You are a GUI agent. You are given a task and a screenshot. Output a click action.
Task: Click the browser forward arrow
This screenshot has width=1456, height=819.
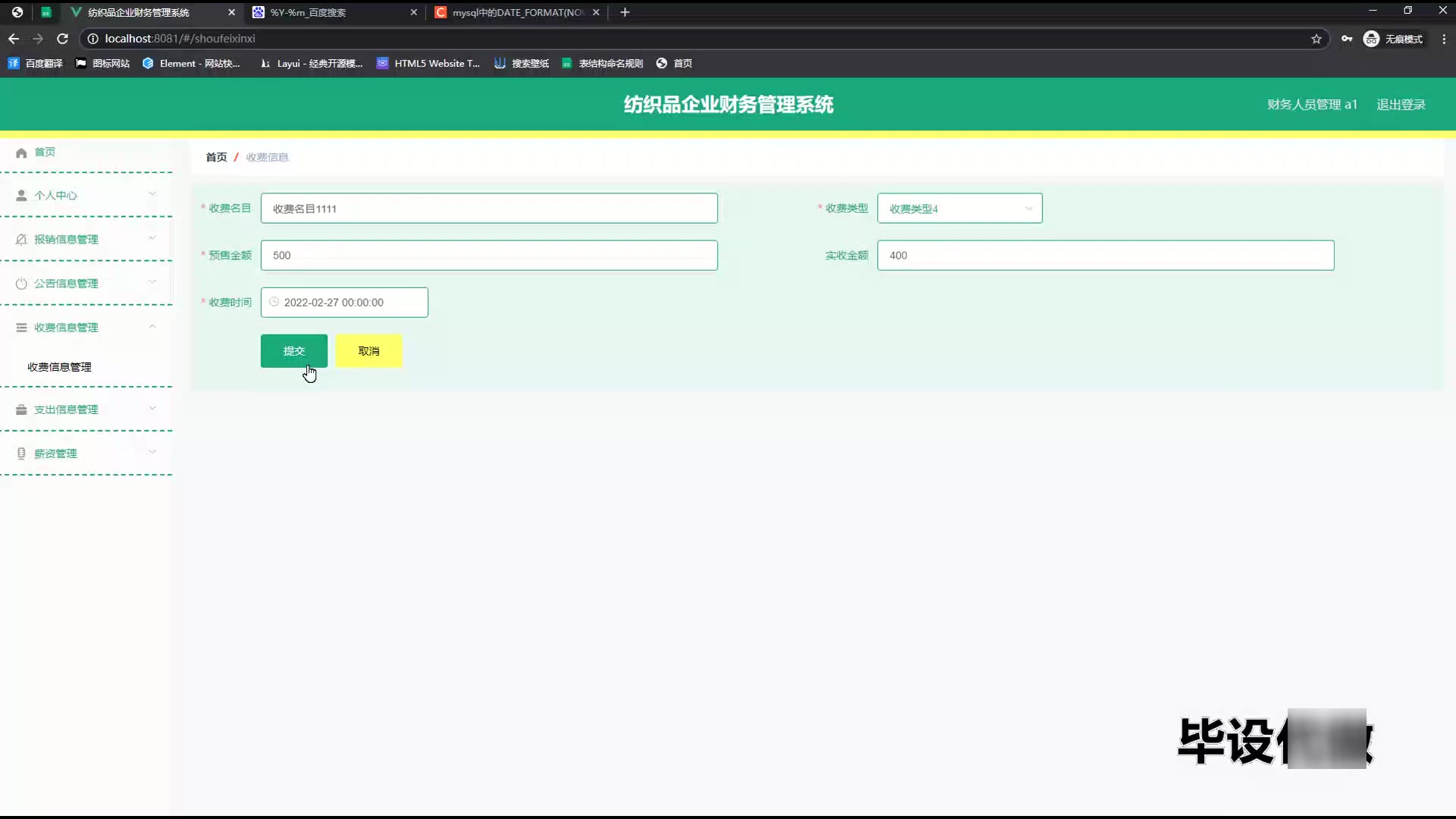[38, 39]
